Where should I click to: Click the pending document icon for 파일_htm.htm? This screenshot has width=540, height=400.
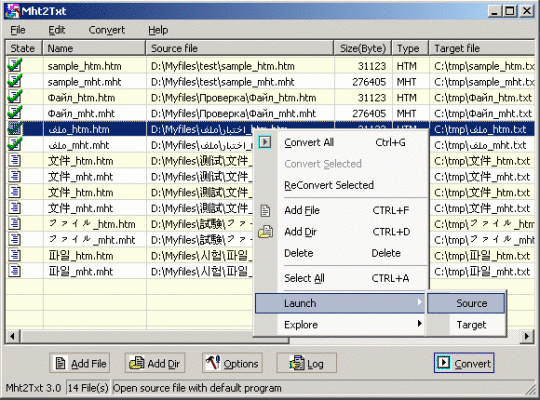click(x=15, y=255)
